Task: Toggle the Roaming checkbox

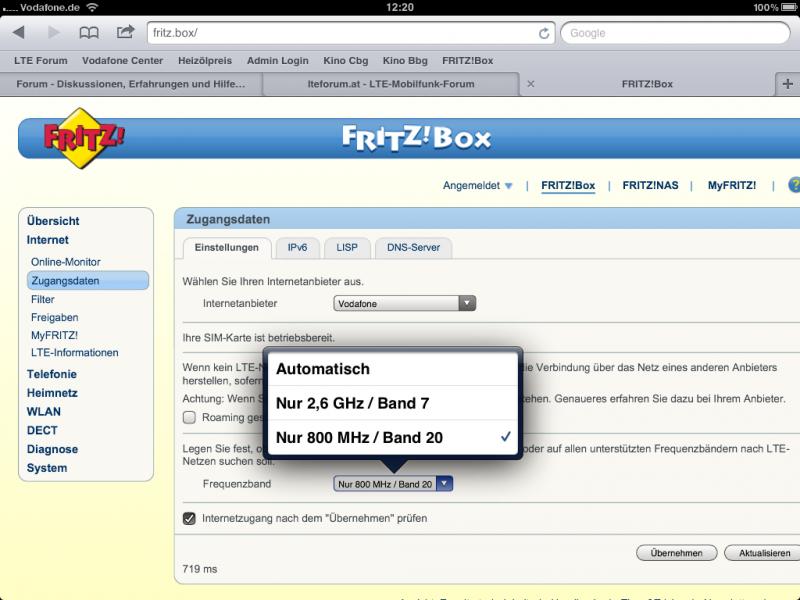Action: [x=189, y=418]
